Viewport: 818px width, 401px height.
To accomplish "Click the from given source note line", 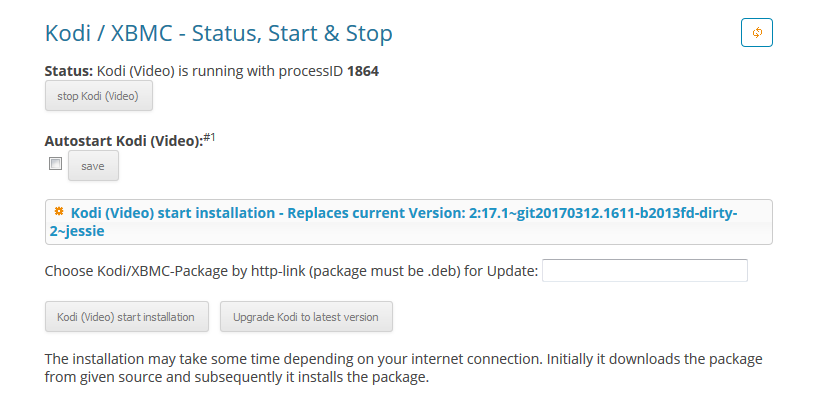I will [x=236, y=377].
